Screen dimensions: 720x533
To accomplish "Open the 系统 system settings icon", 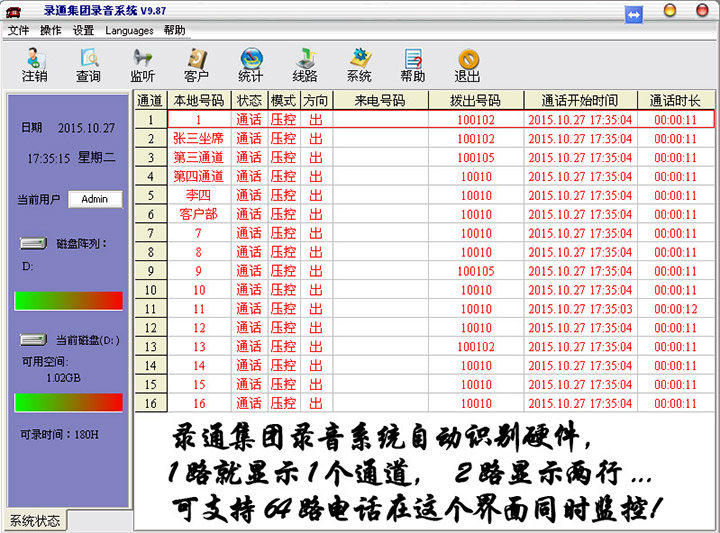I will (359, 65).
